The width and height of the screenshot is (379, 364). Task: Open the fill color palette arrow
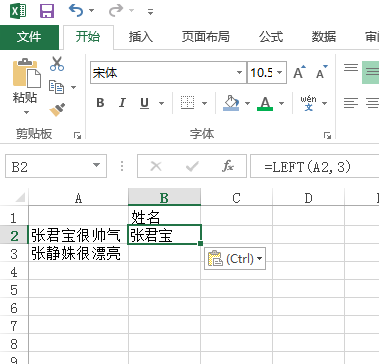coord(247,103)
